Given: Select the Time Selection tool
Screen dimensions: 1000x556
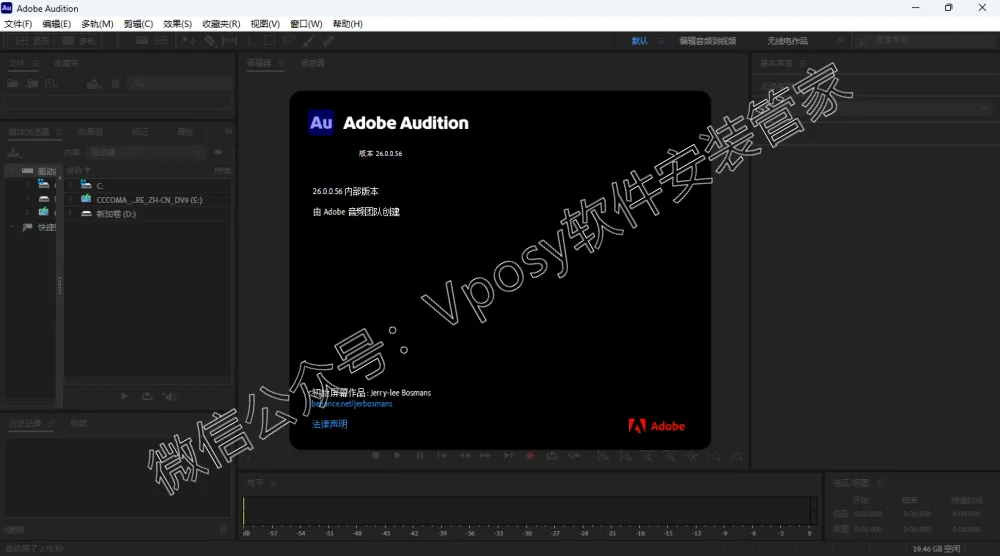Looking at the screenshot, I should tap(249, 41).
